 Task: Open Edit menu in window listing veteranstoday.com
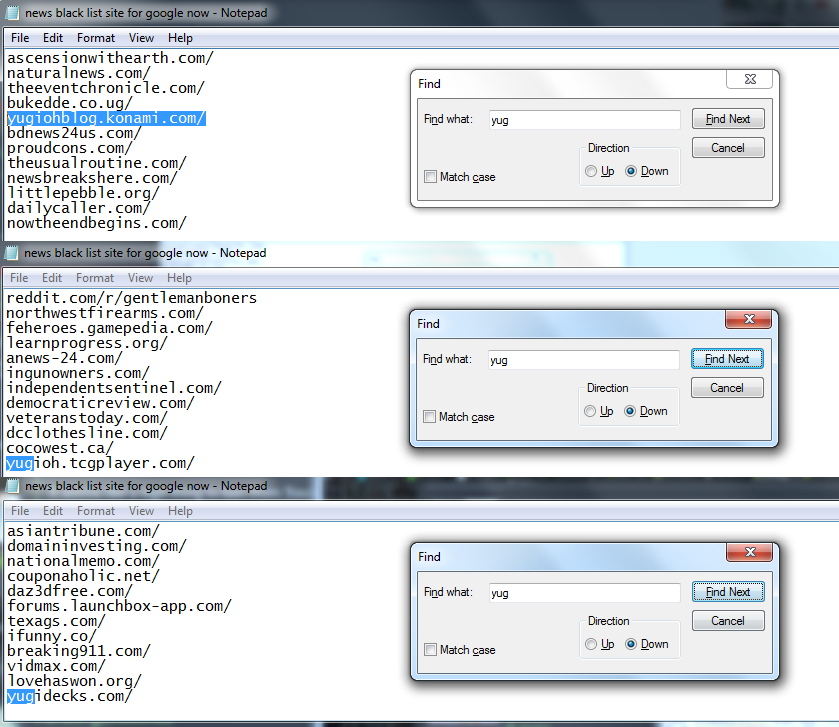pyautogui.click(x=52, y=278)
